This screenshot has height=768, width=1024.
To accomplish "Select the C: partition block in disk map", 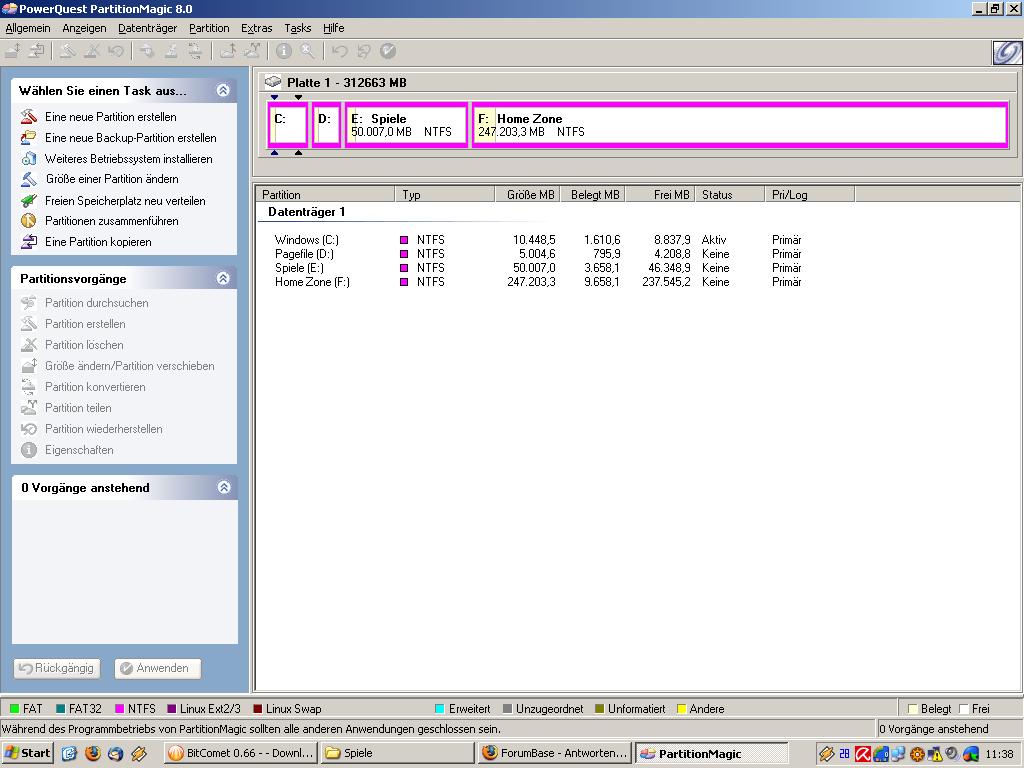I will pyautogui.click(x=287, y=125).
